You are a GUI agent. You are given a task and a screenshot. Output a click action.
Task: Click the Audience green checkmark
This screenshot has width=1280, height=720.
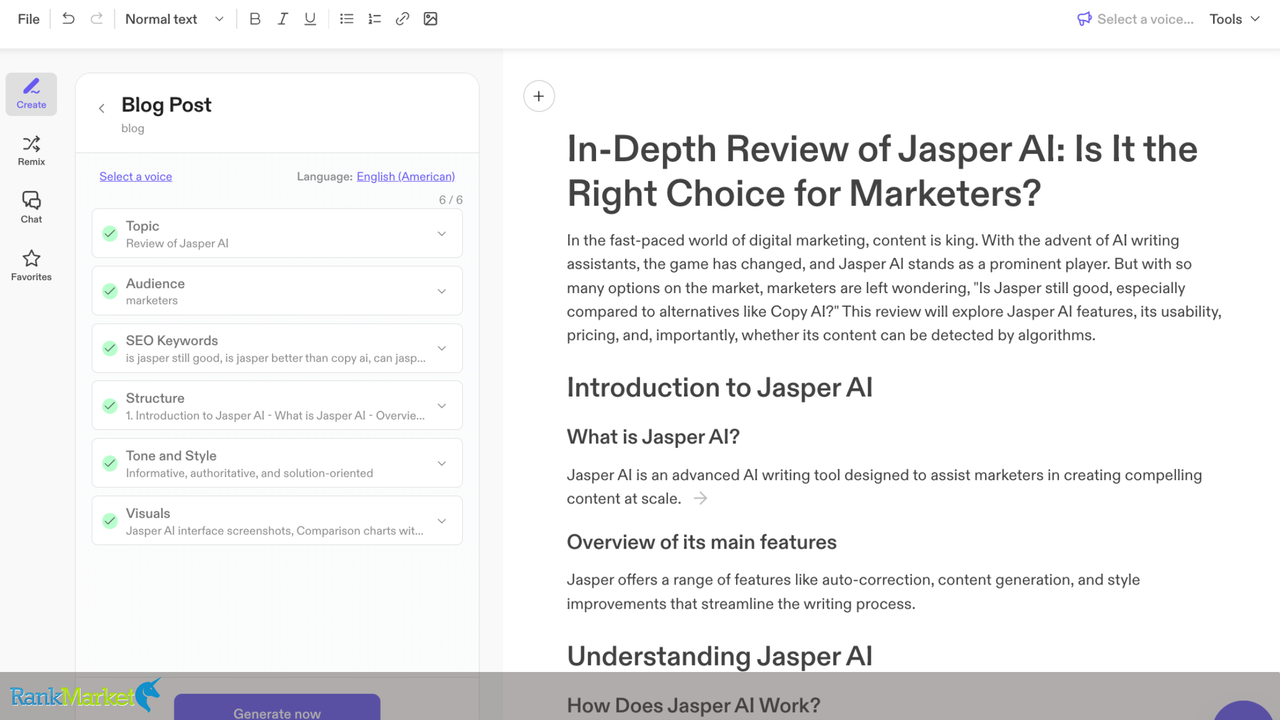point(110,291)
